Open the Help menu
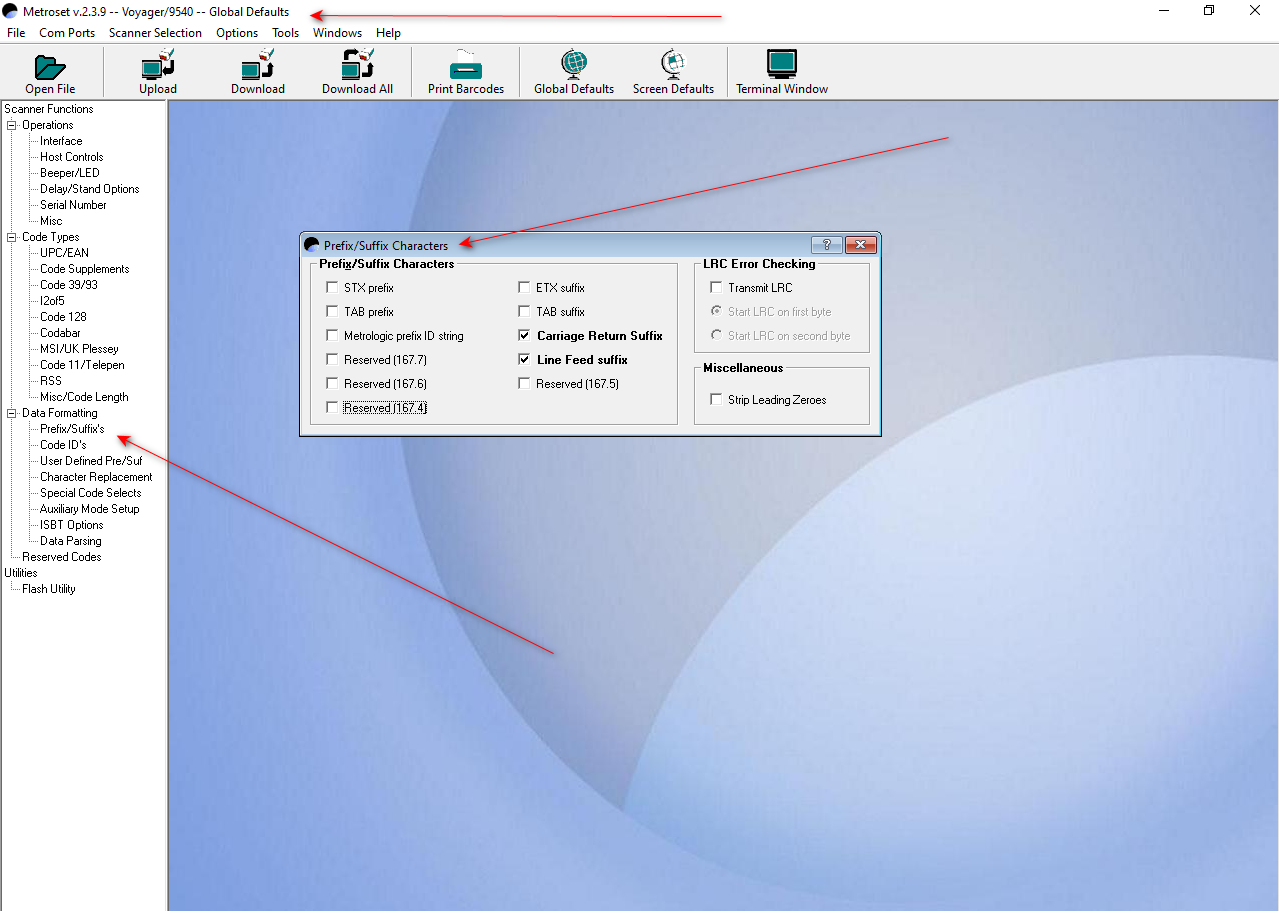Viewport: 1279px width, 911px height. (x=388, y=33)
